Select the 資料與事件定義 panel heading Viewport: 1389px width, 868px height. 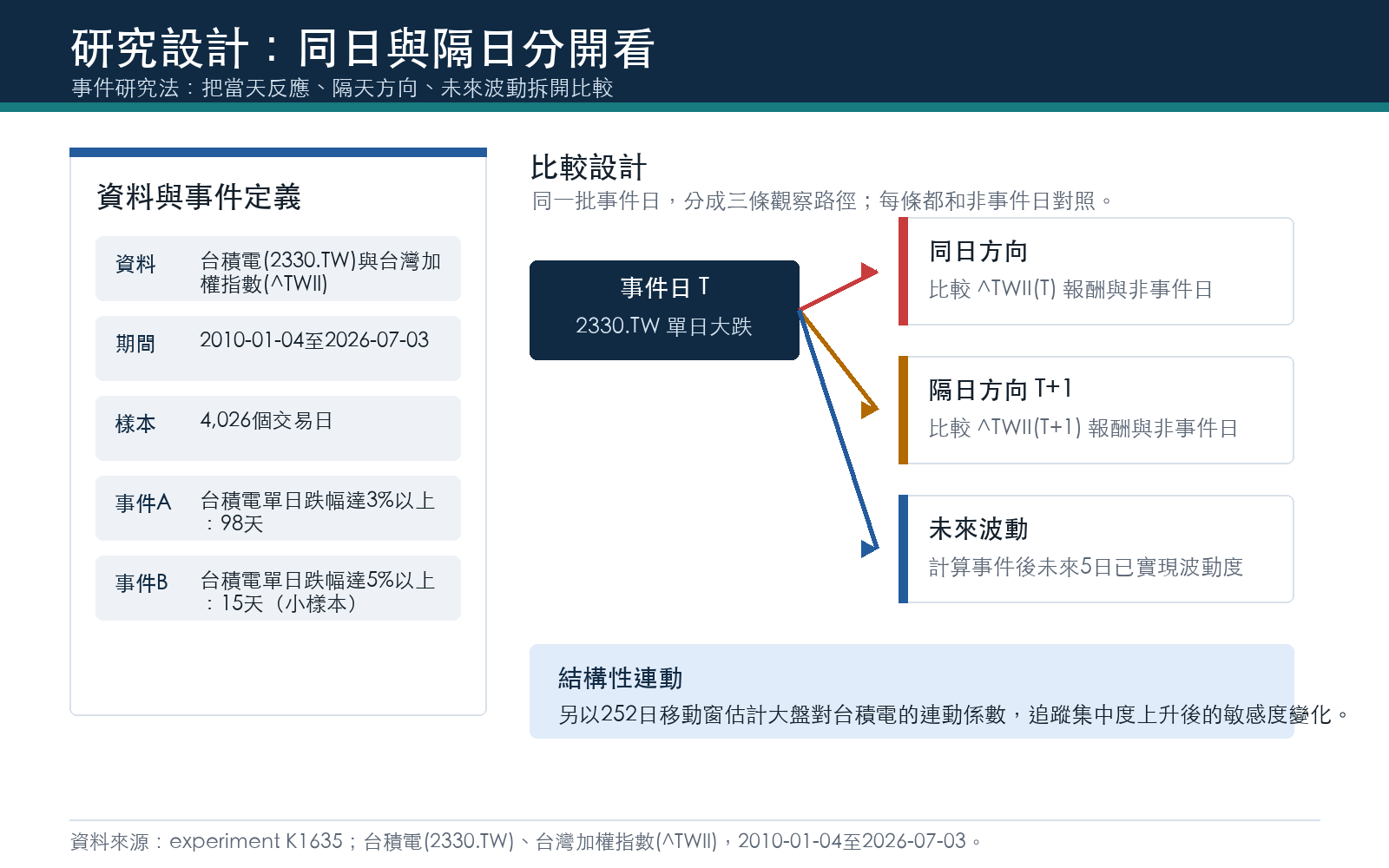tap(199, 197)
